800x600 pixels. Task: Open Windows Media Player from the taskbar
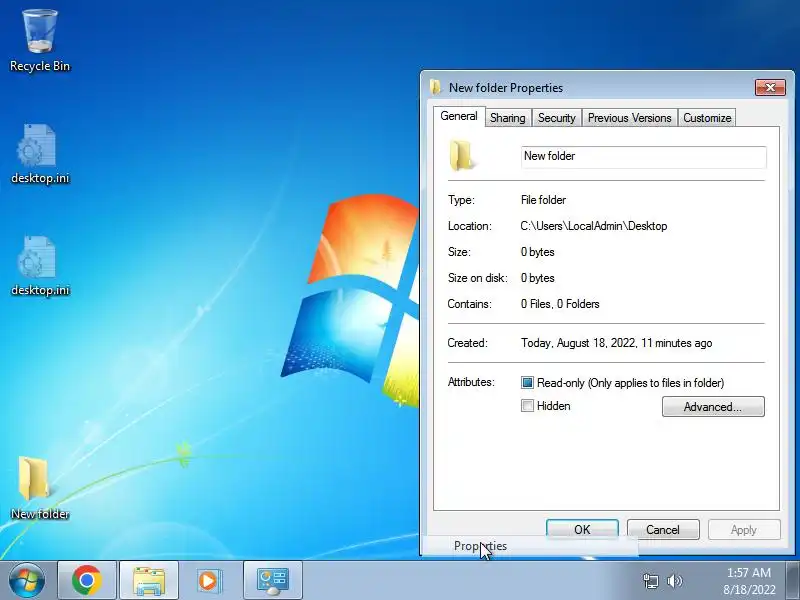[x=209, y=580]
